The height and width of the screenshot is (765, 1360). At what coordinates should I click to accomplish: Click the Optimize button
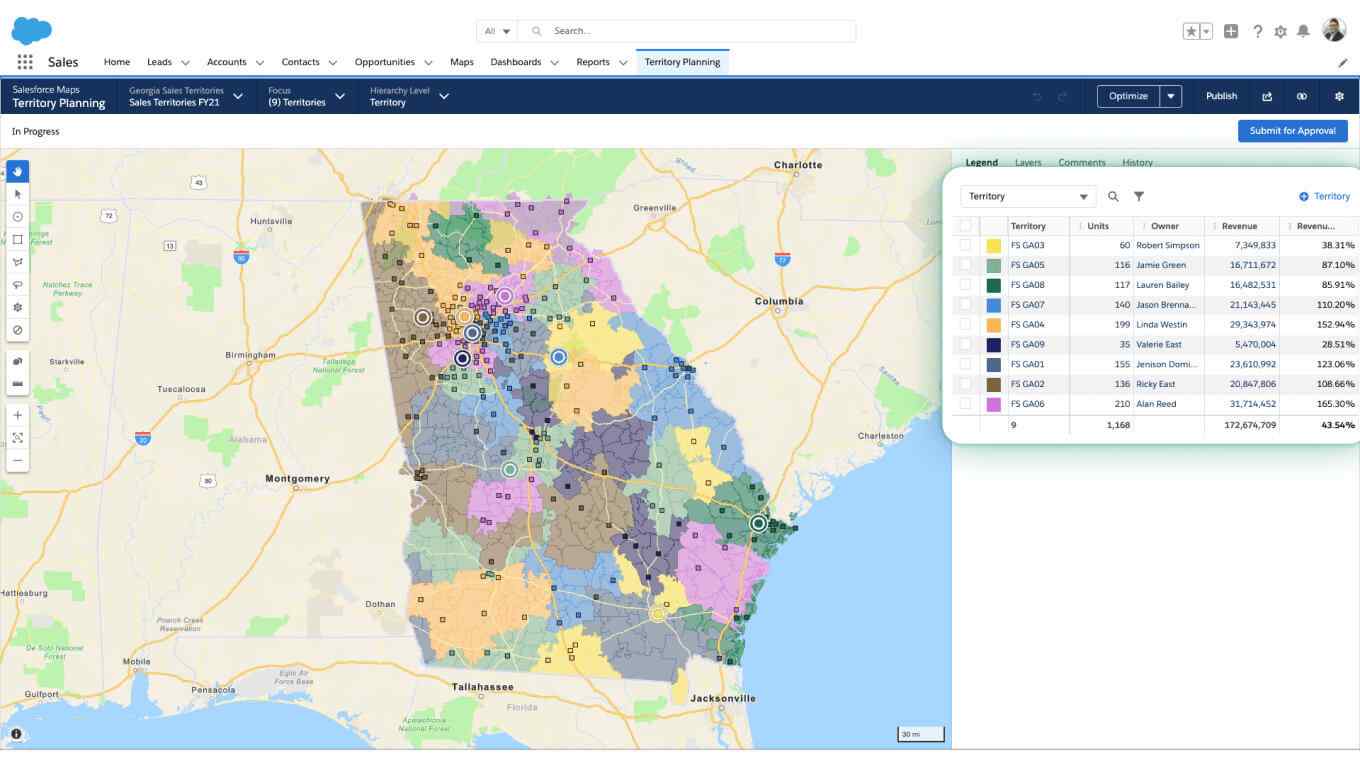(1128, 96)
